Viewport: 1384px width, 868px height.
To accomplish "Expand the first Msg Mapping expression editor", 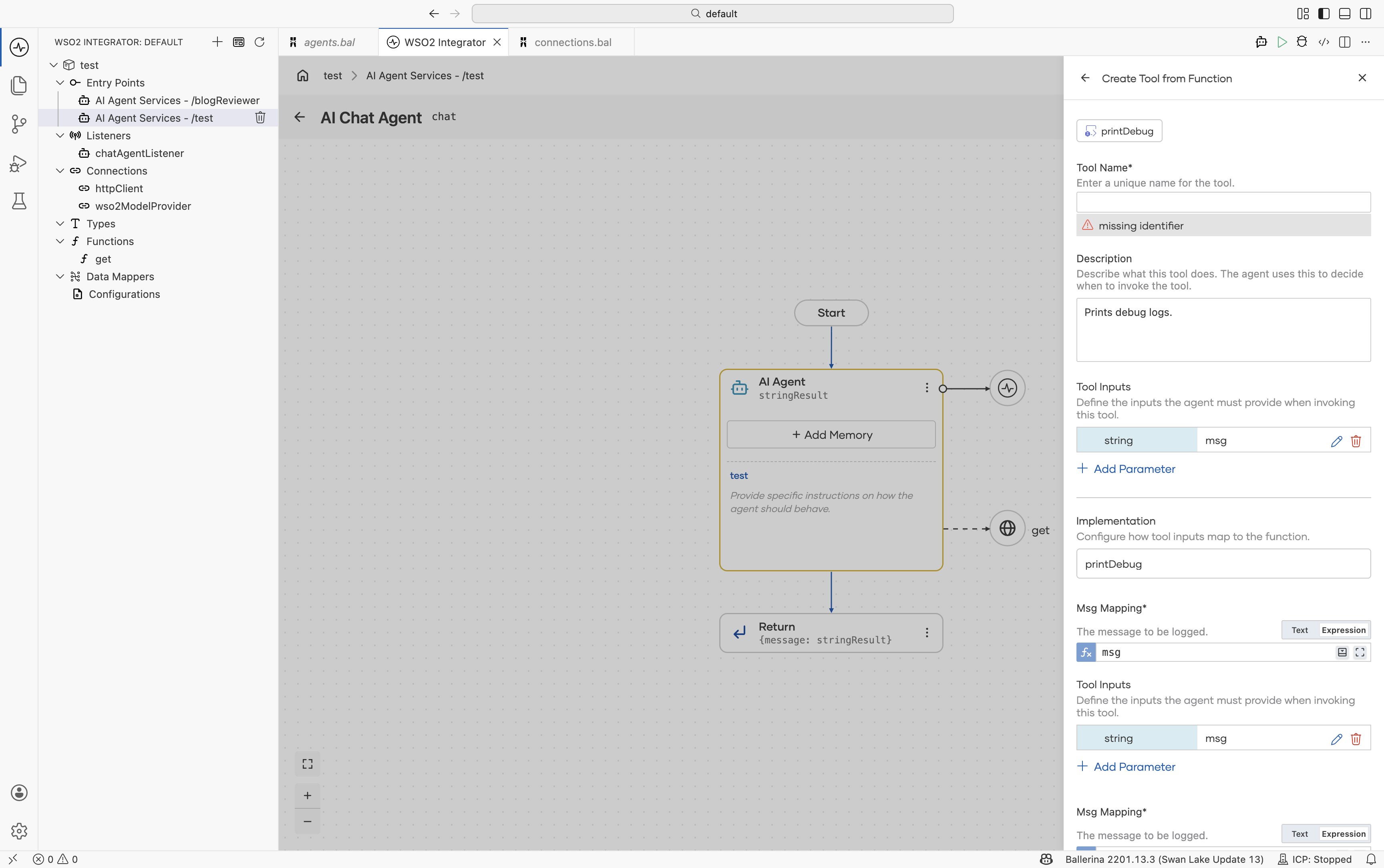I will (x=1360, y=652).
